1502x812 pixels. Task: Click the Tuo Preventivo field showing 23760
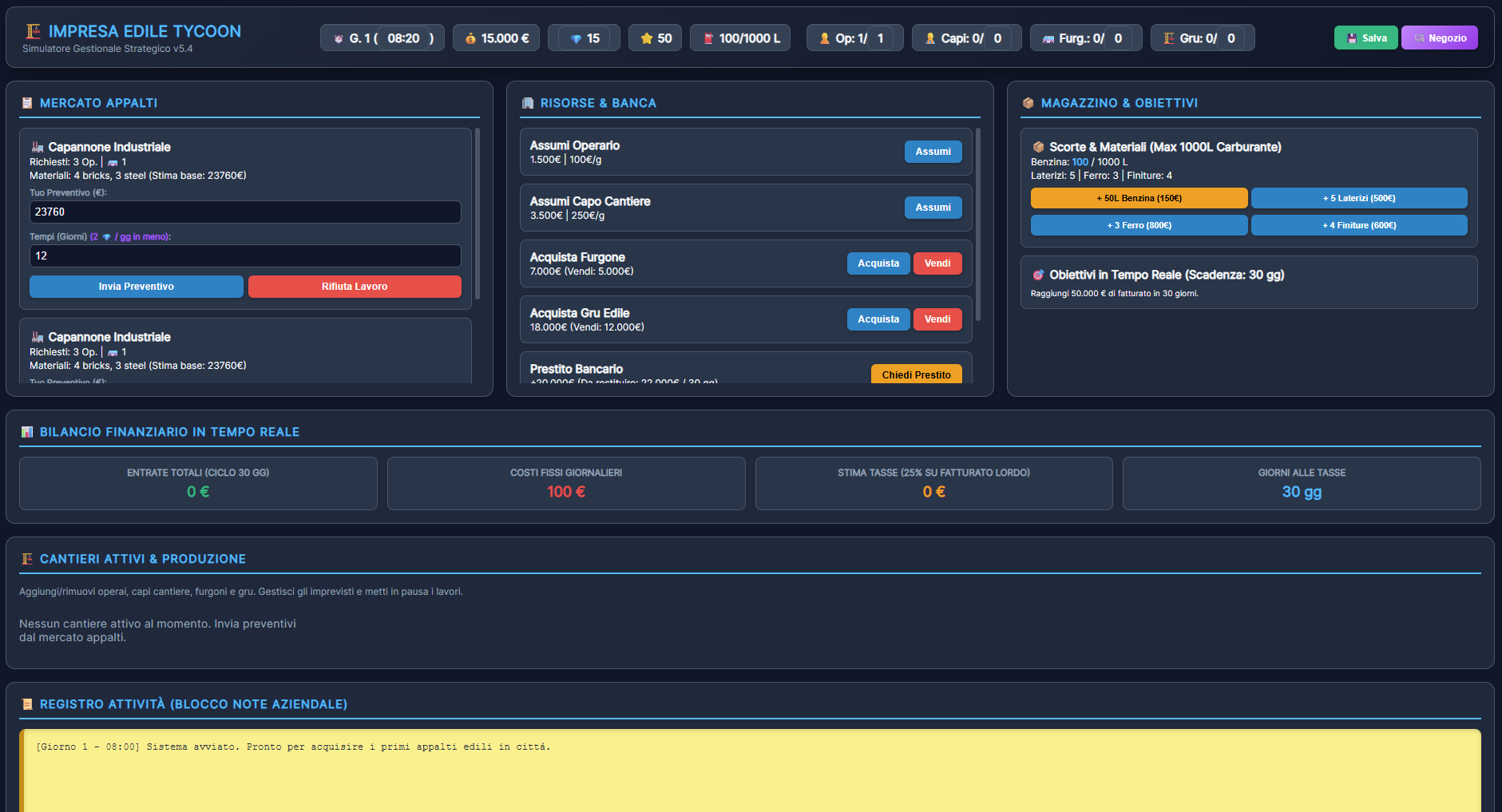pos(245,212)
